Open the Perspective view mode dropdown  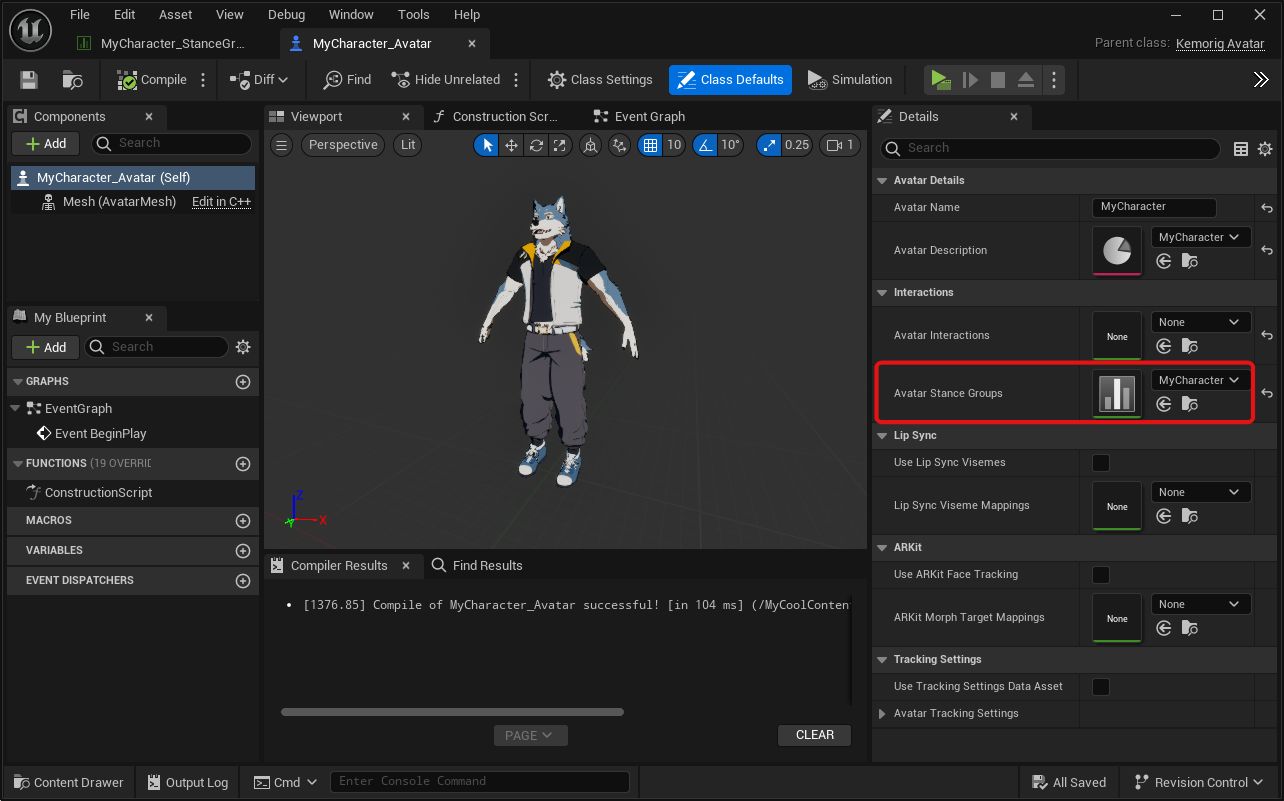click(343, 145)
